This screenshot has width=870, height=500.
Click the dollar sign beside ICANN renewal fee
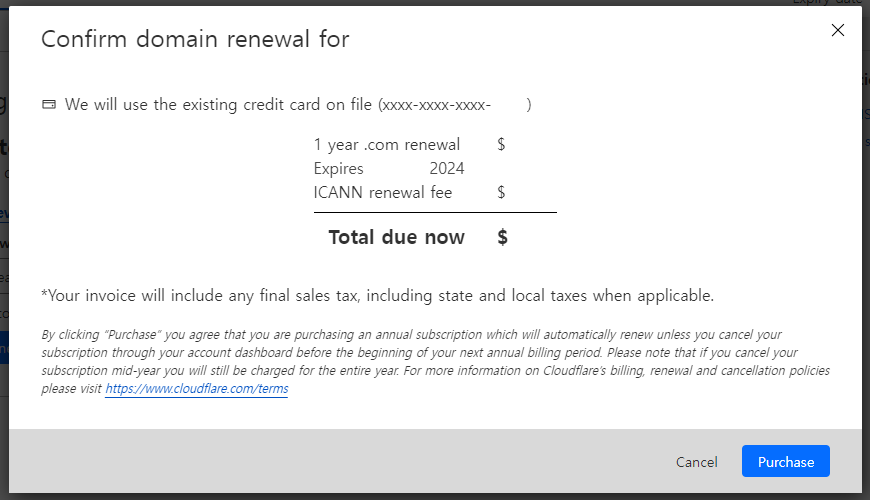(x=501, y=193)
